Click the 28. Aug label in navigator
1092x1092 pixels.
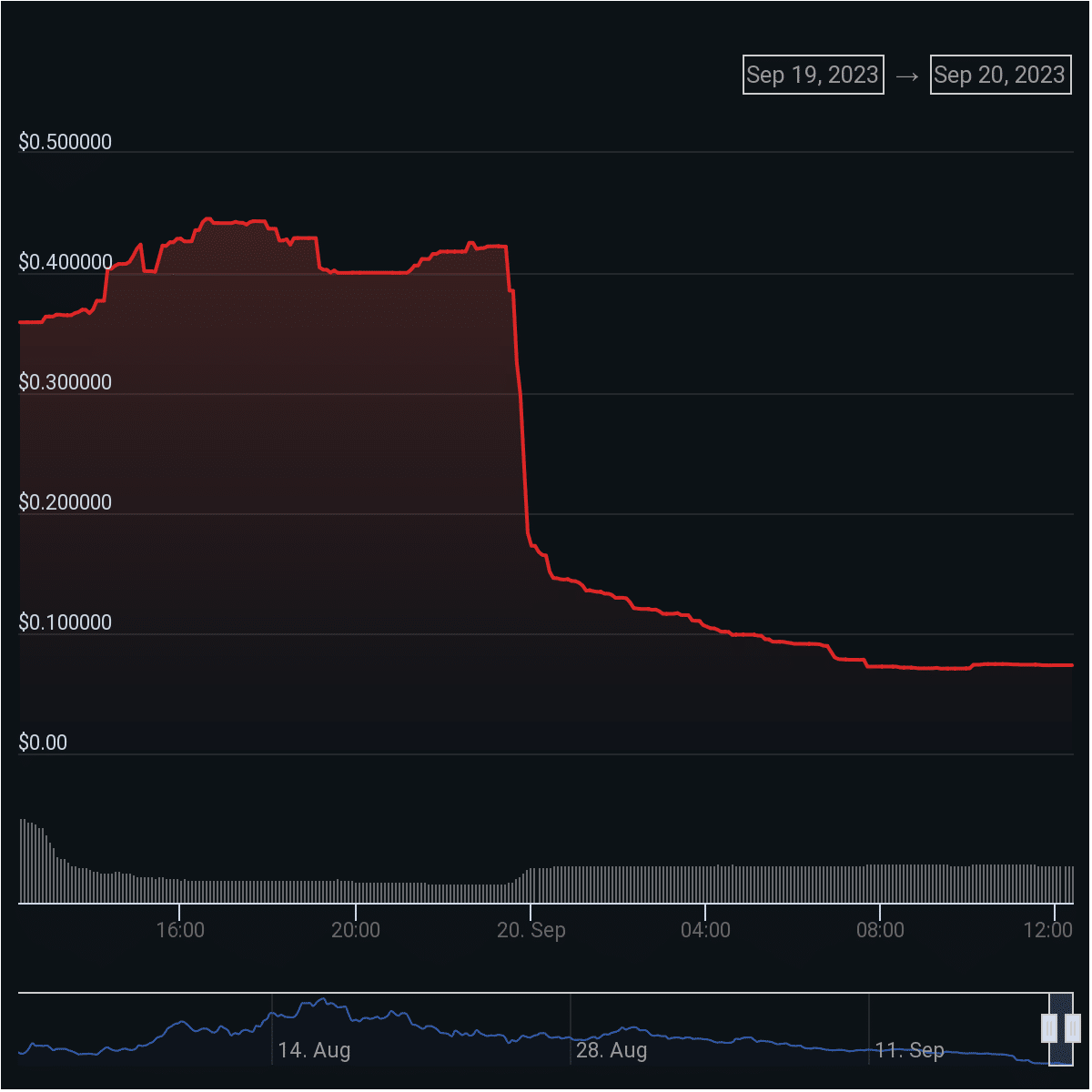(x=612, y=1050)
